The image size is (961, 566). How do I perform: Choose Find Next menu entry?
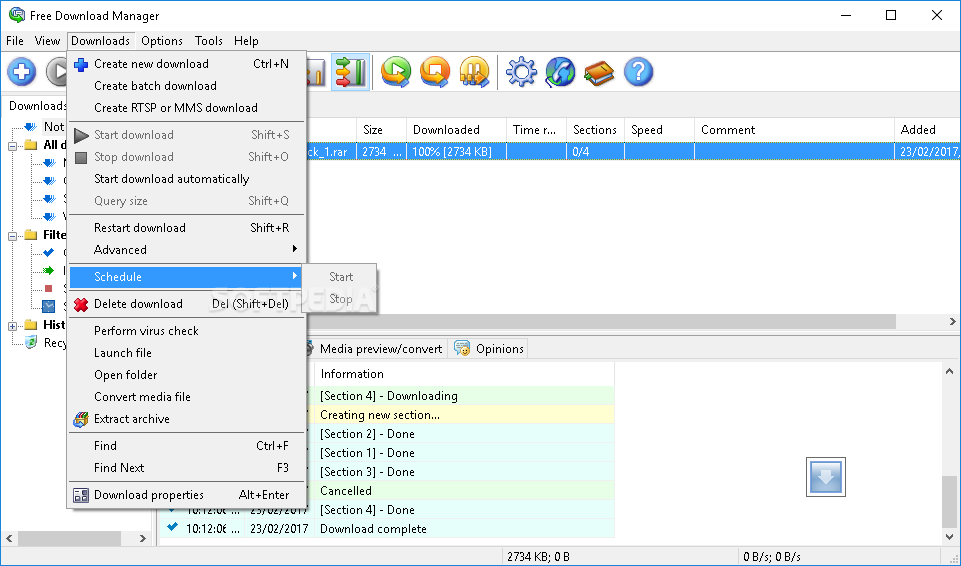point(187,468)
